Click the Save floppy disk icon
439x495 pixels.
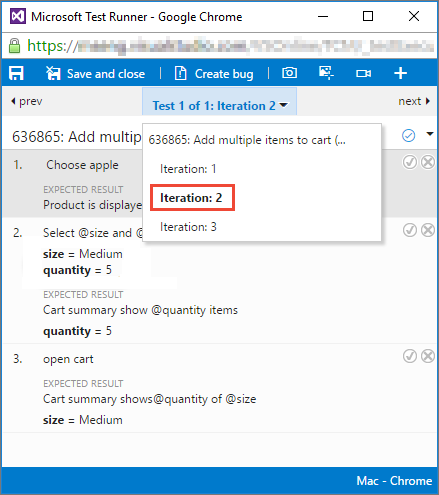(16, 73)
